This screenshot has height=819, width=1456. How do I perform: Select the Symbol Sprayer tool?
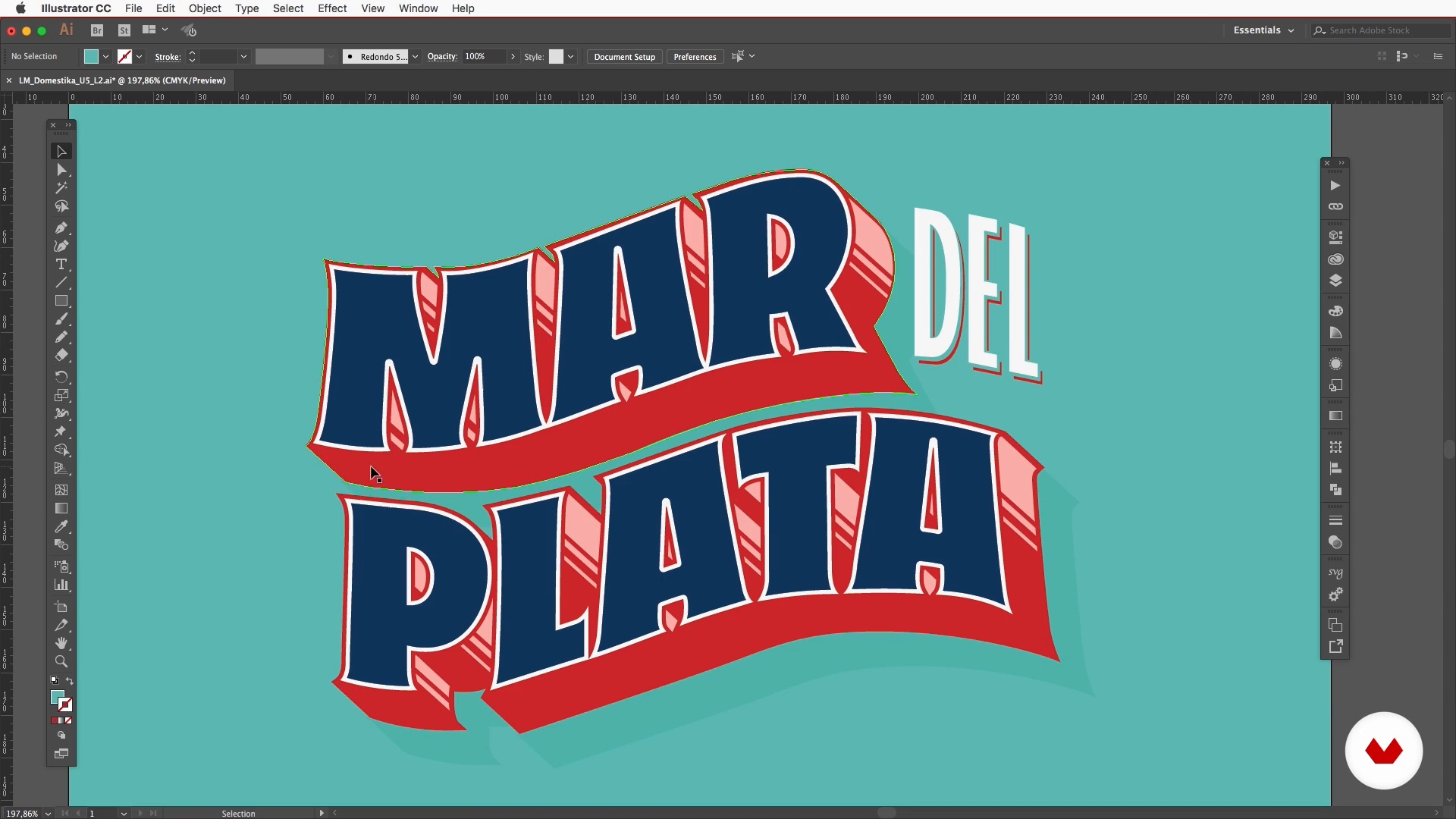pos(61,566)
